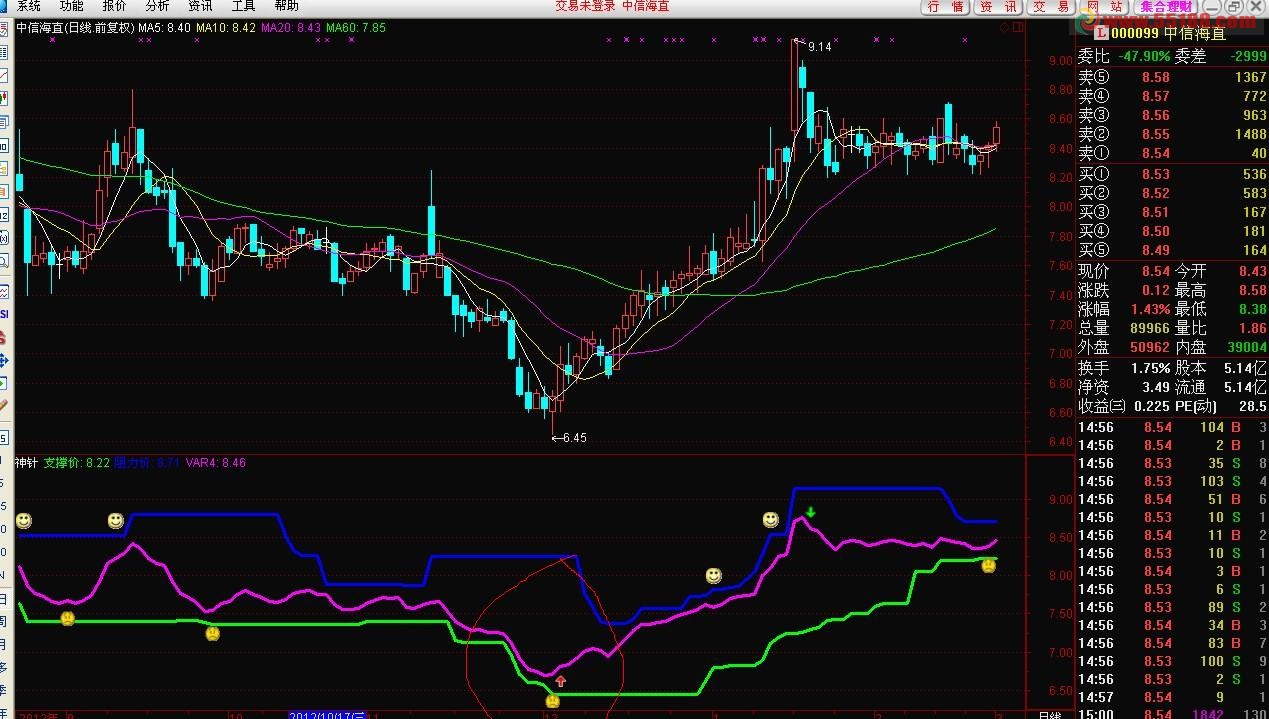Image resolution: width=1269 pixels, height=719 pixels.
Task: Click the red up arrow signal marker
Action: click(x=560, y=681)
